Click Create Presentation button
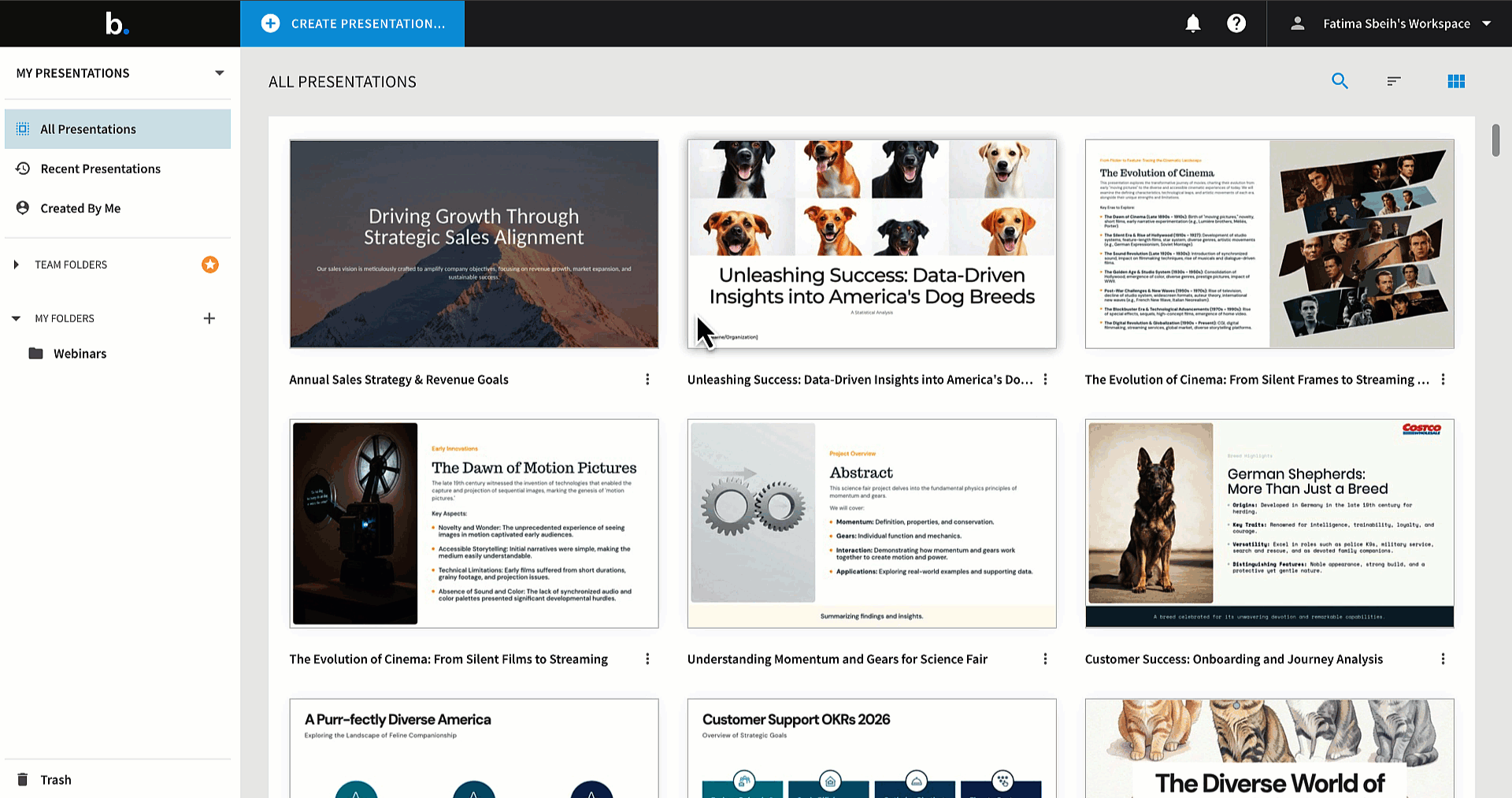Screen dimensions: 1512x798 pos(353,24)
